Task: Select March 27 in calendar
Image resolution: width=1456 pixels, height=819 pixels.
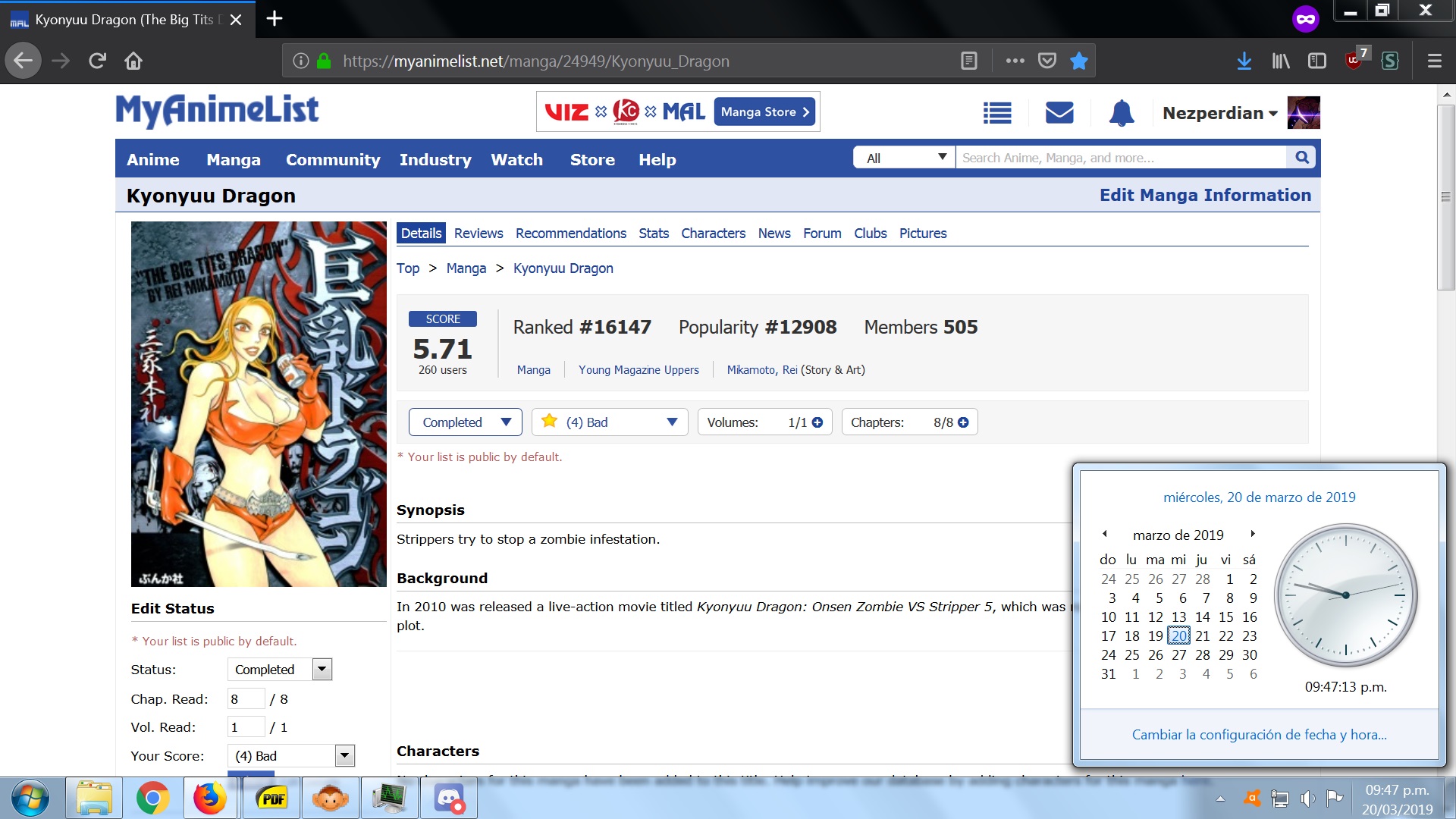Action: pyautogui.click(x=1178, y=654)
